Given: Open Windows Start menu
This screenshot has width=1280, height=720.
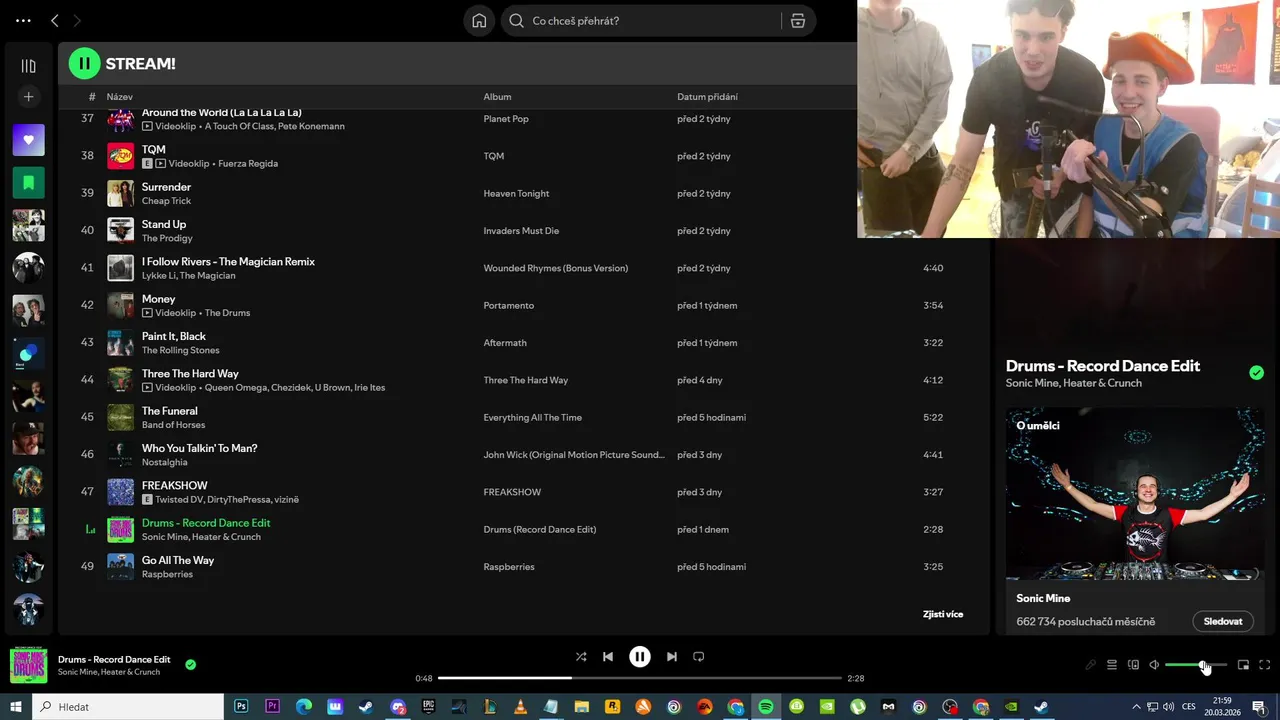Looking at the screenshot, I should point(16,706).
